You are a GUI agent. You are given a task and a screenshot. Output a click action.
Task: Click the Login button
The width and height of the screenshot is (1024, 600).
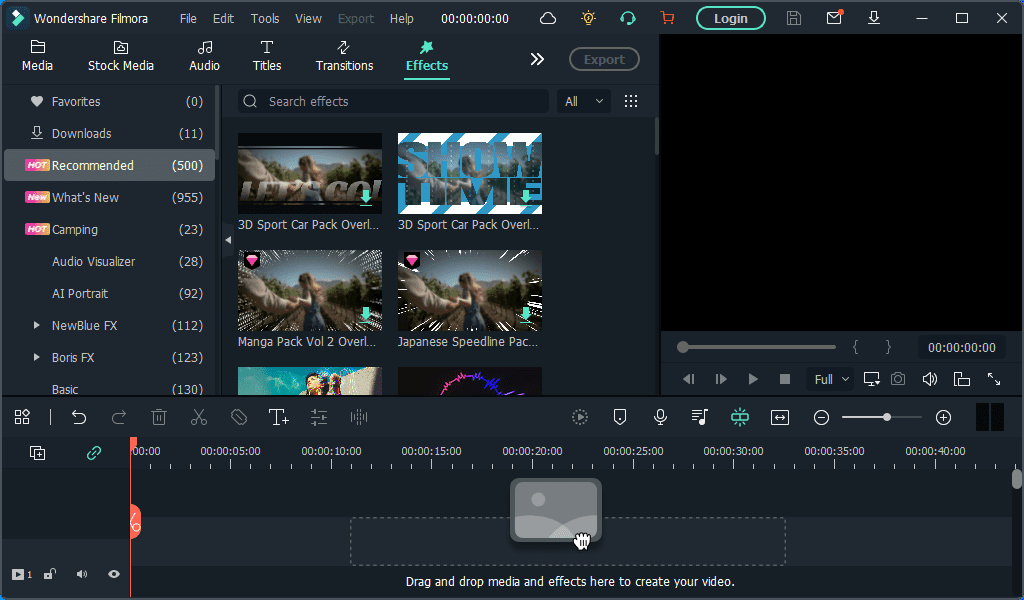[731, 18]
